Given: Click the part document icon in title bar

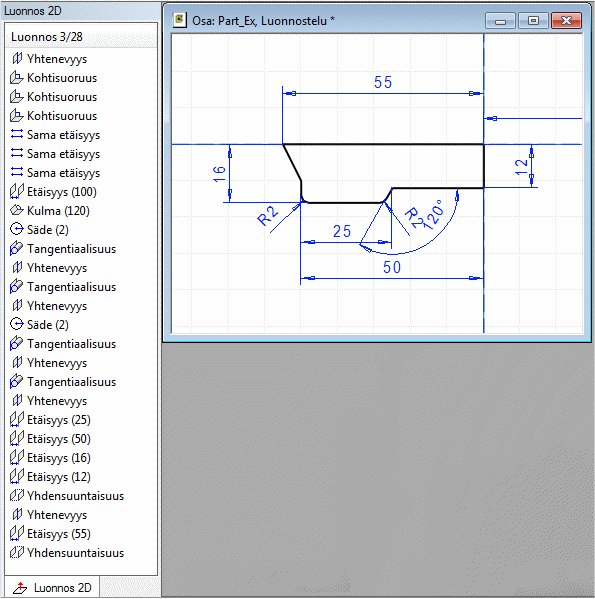Looking at the screenshot, I should [x=179, y=20].
